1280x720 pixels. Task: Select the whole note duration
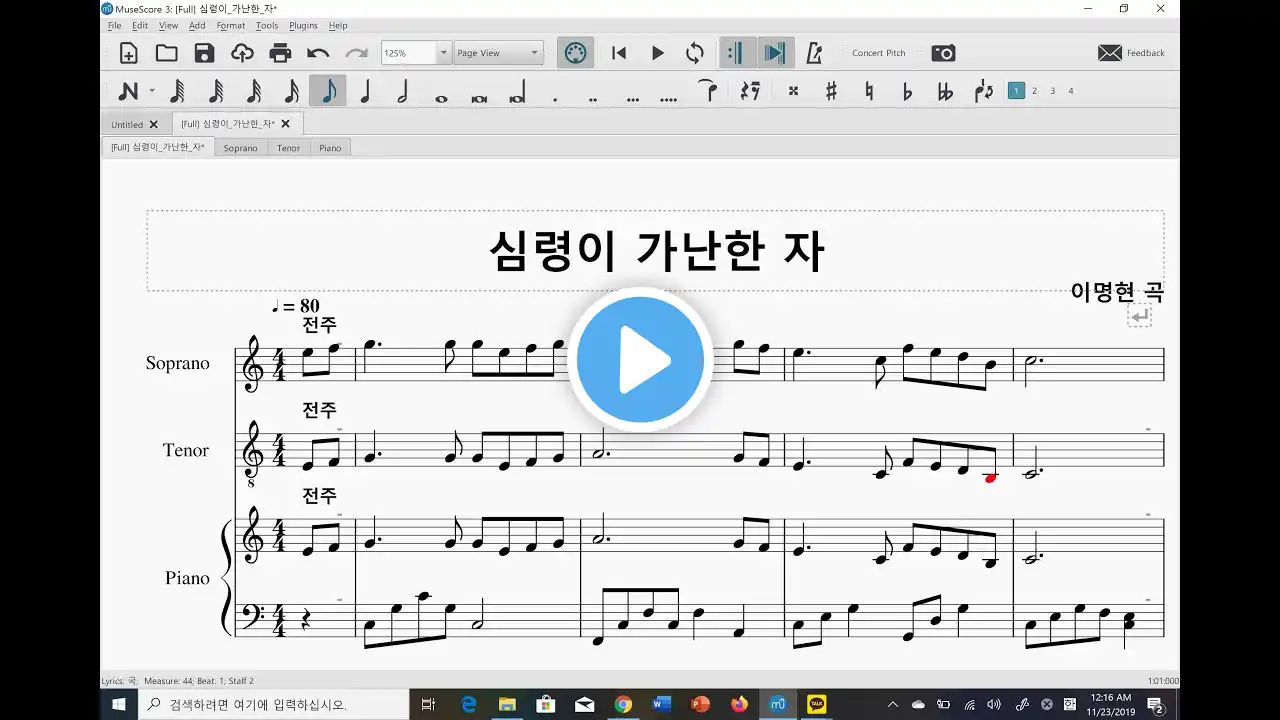(x=441, y=98)
